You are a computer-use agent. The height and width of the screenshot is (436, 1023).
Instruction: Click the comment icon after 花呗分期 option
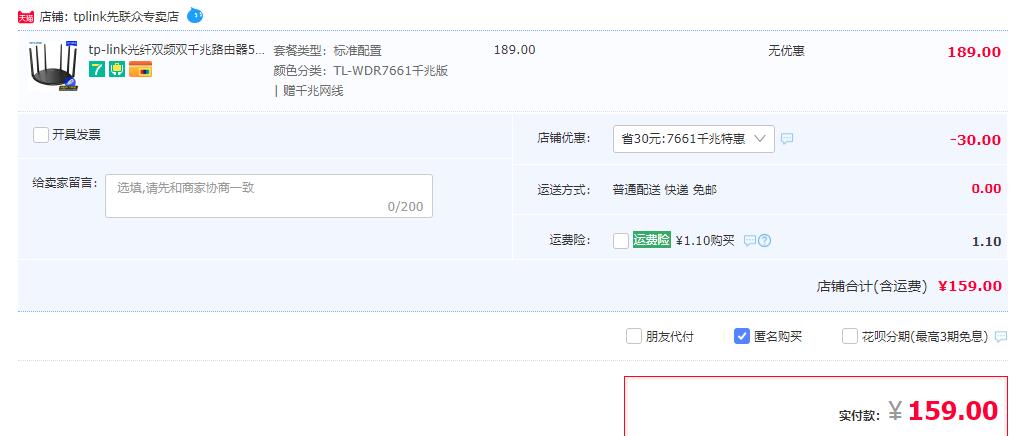(x=1001, y=337)
